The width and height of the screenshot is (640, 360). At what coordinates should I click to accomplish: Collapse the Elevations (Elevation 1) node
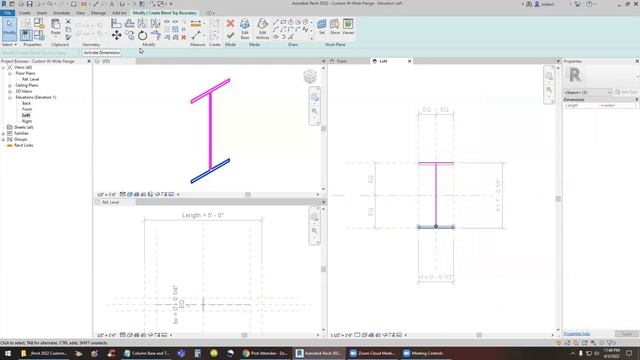[10, 98]
